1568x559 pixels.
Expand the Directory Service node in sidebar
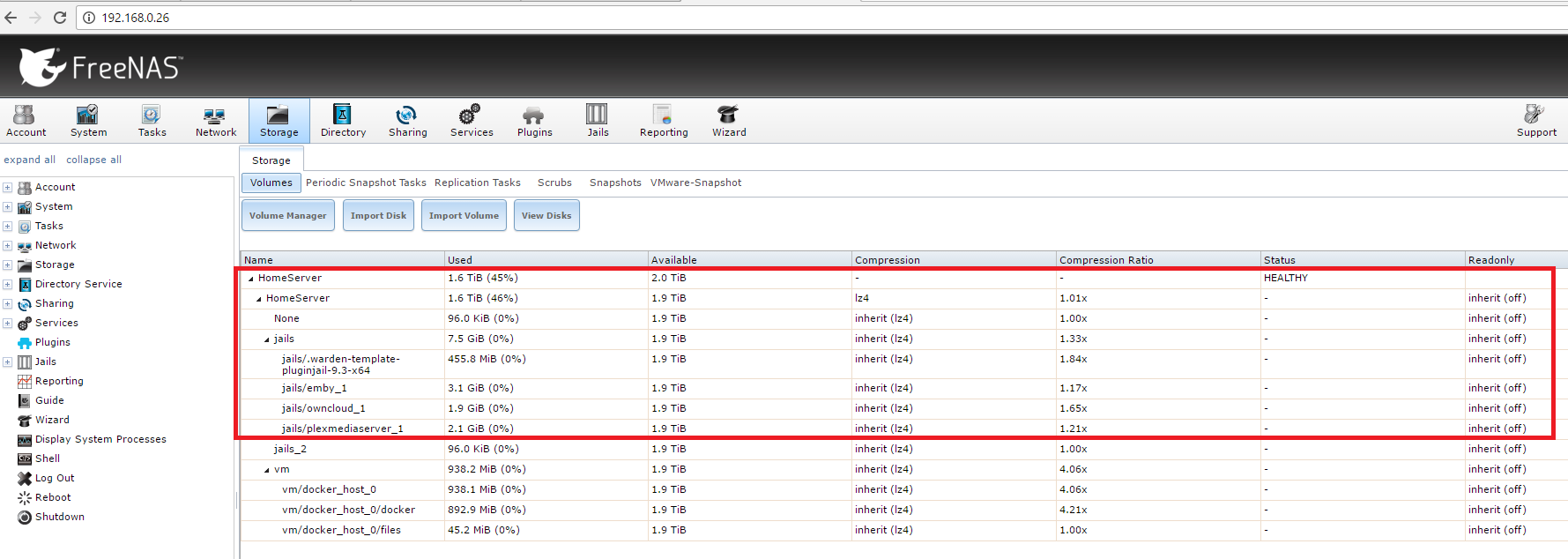(x=7, y=285)
